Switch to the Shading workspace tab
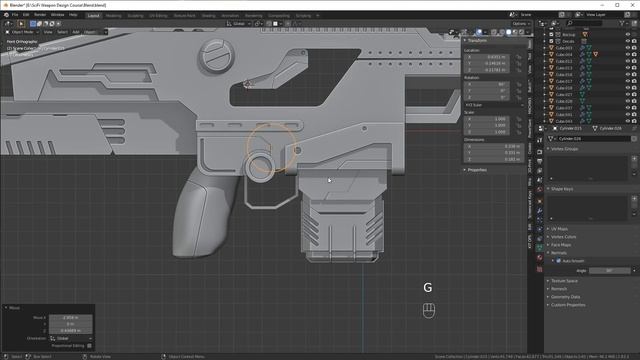640x360 pixels. click(x=208, y=16)
